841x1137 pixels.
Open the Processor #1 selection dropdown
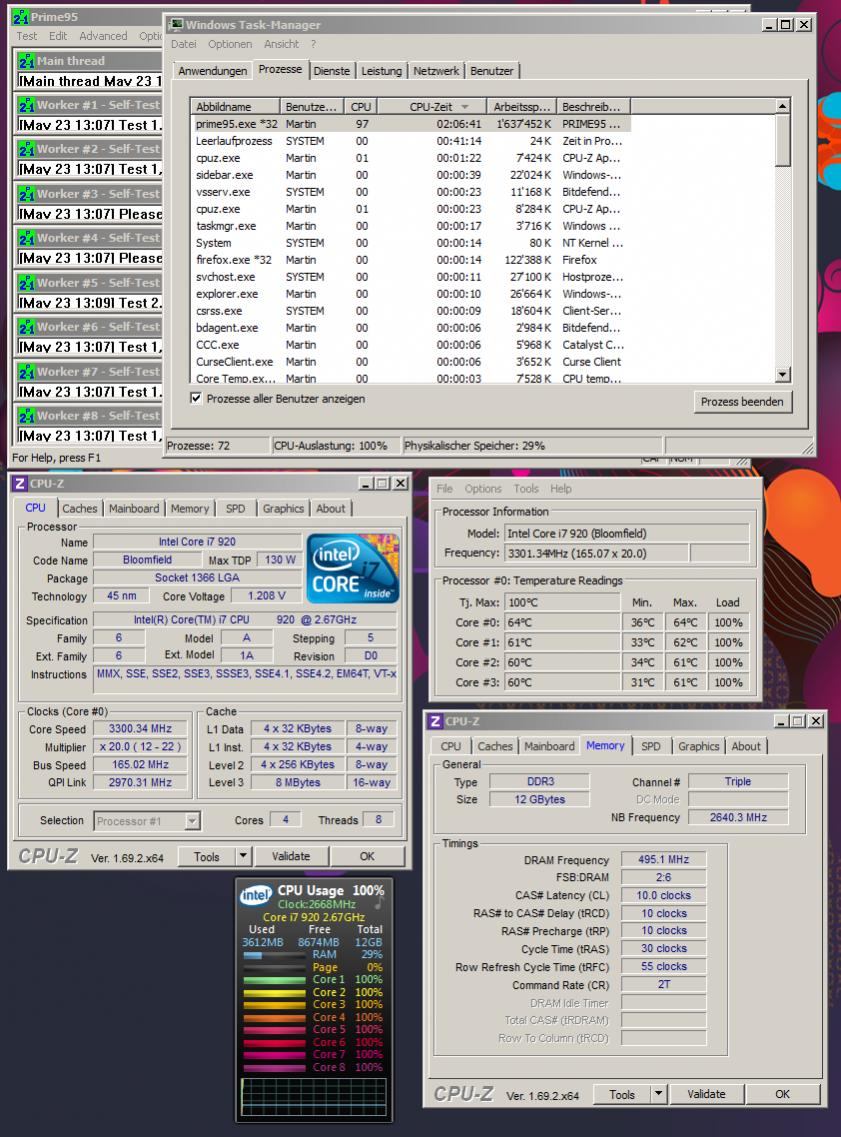point(192,821)
